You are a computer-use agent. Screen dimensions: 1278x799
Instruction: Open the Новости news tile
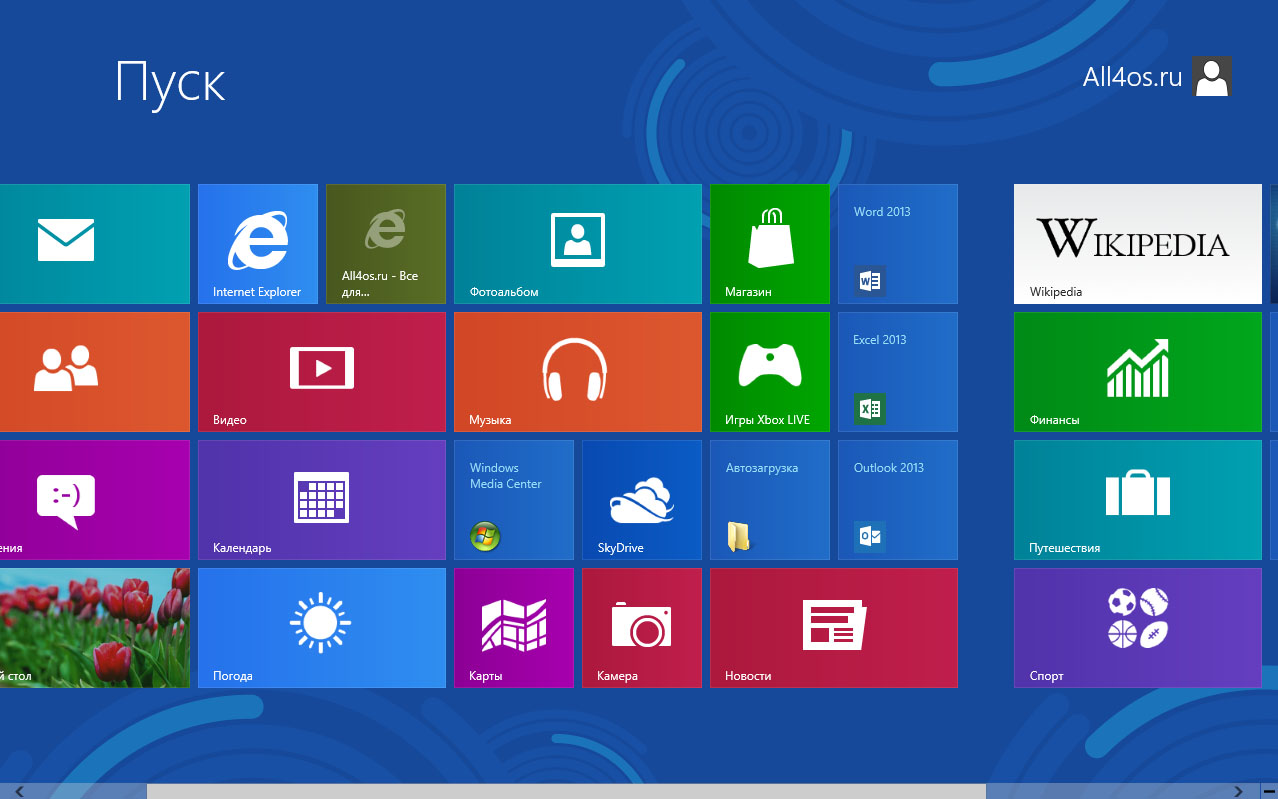coord(834,628)
